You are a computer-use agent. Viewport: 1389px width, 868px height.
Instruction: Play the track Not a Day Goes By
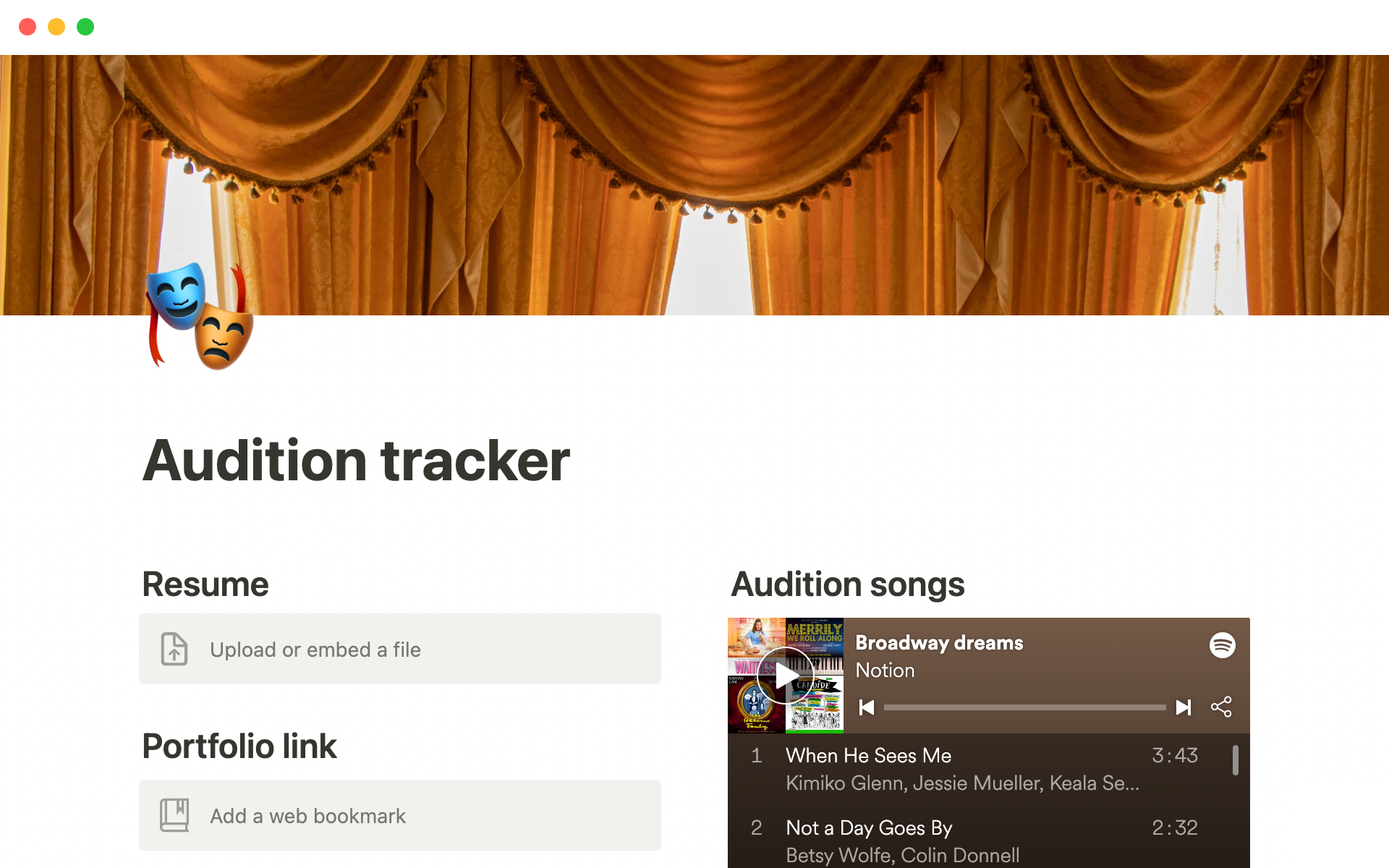point(869,828)
